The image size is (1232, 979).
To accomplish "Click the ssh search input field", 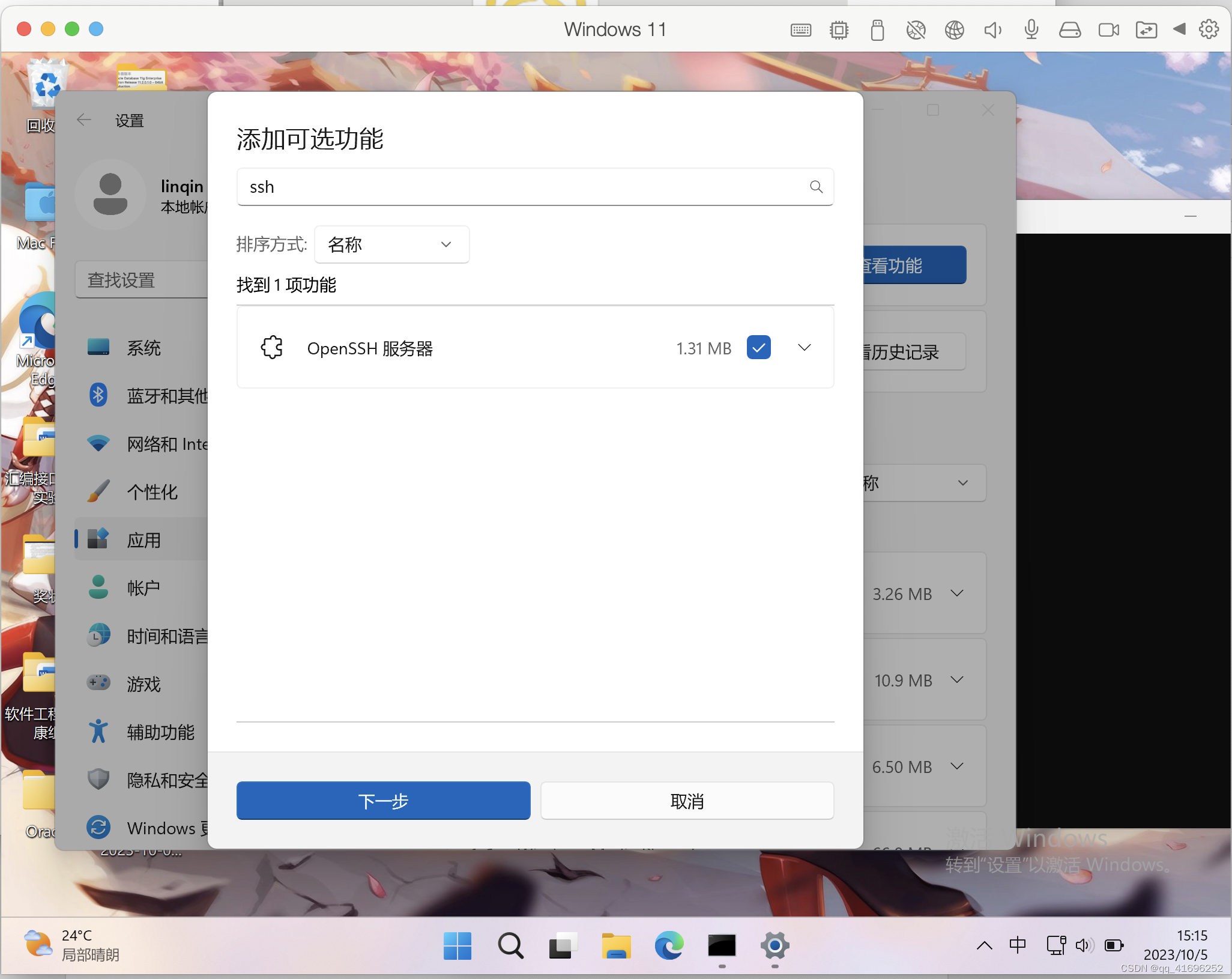I will pos(534,187).
